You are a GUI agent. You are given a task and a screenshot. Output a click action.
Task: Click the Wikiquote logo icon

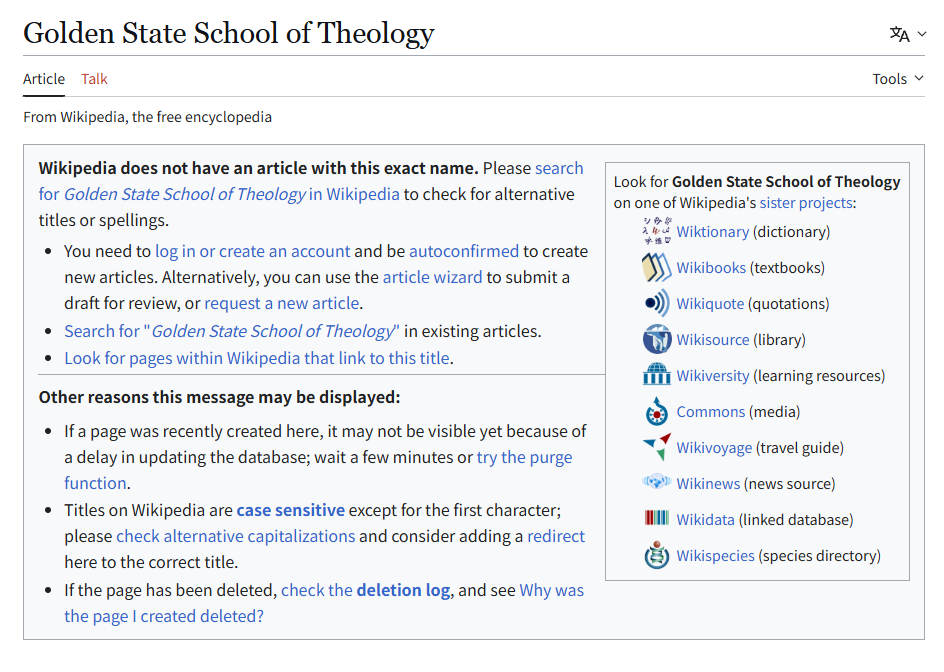click(656, 303)
